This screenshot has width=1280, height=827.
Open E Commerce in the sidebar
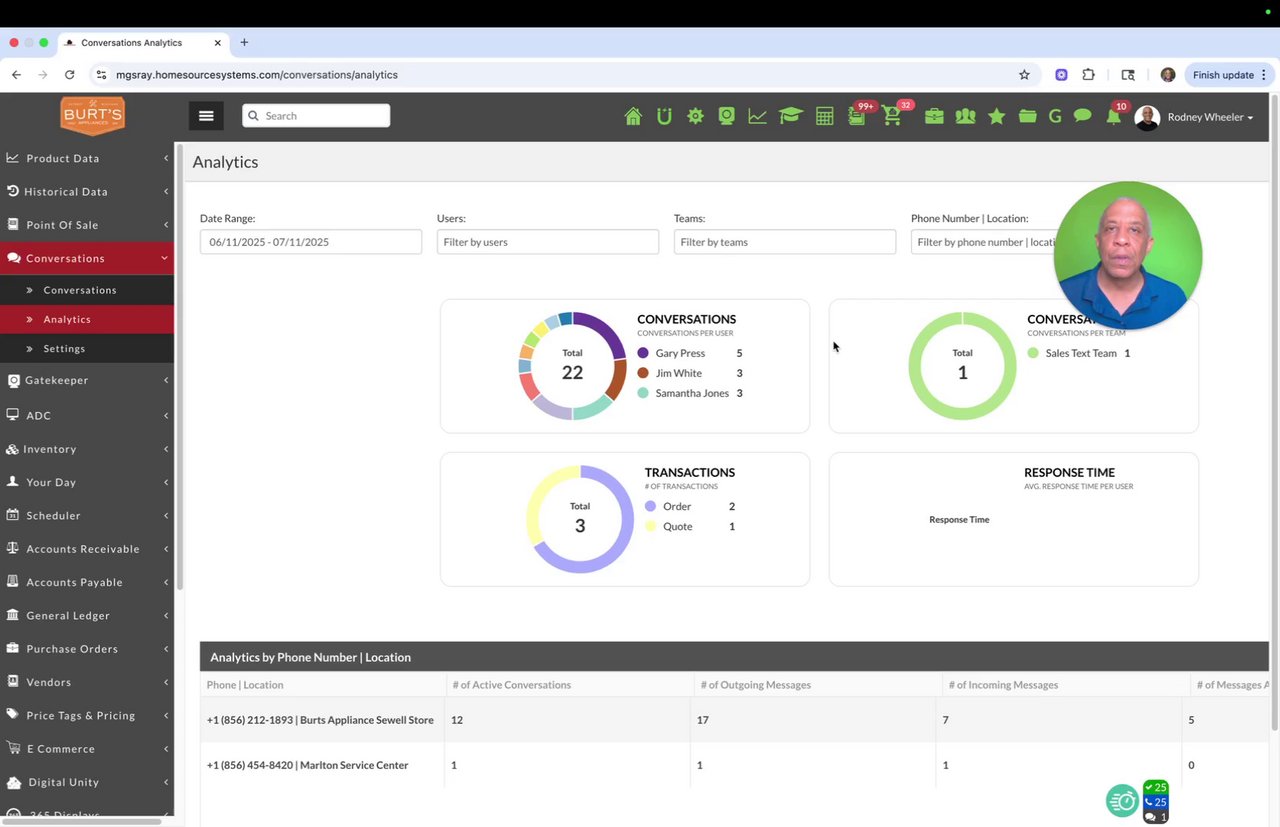[87, 749]
